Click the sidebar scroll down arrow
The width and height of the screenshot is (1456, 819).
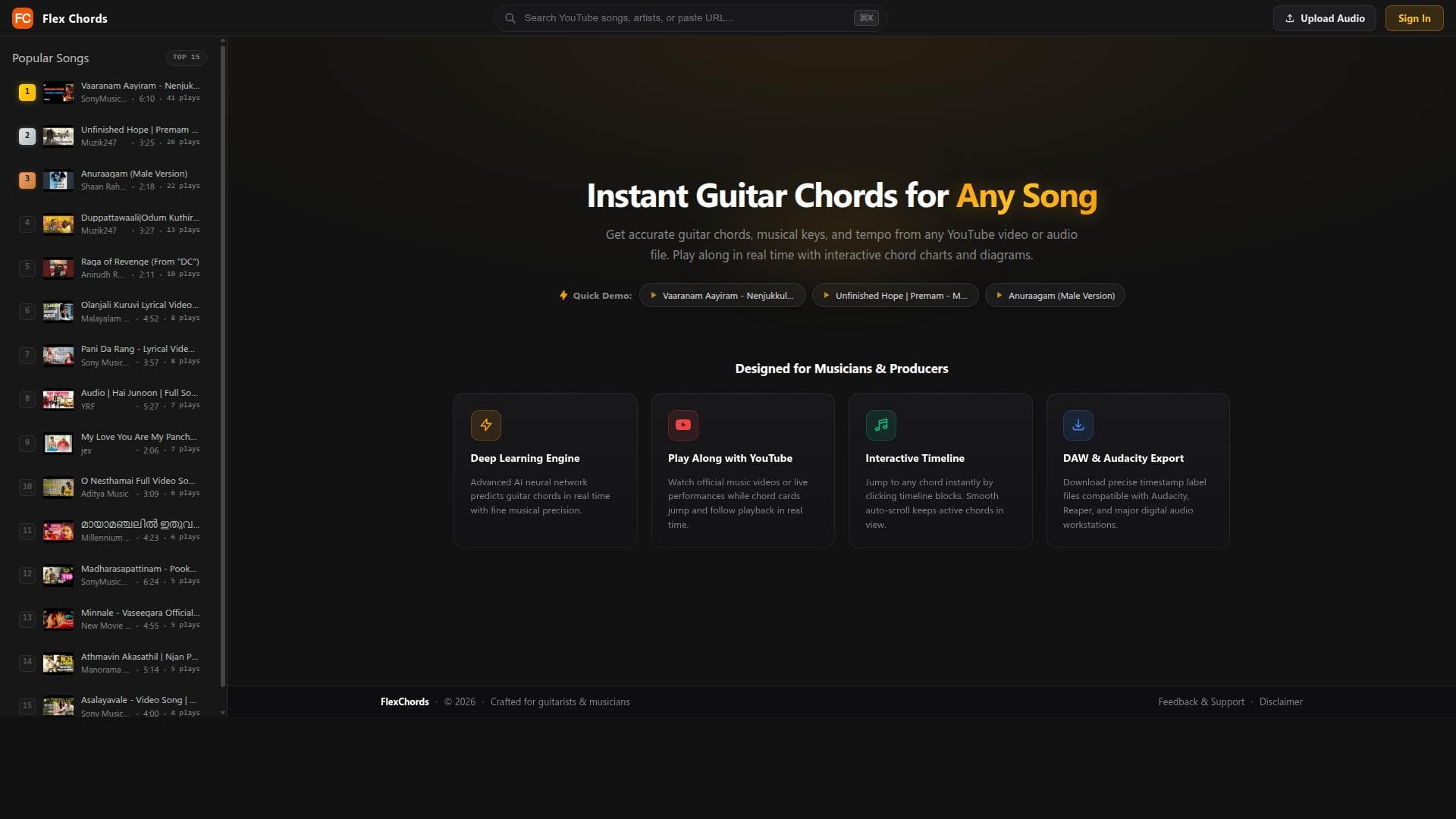tap(223, 713)
